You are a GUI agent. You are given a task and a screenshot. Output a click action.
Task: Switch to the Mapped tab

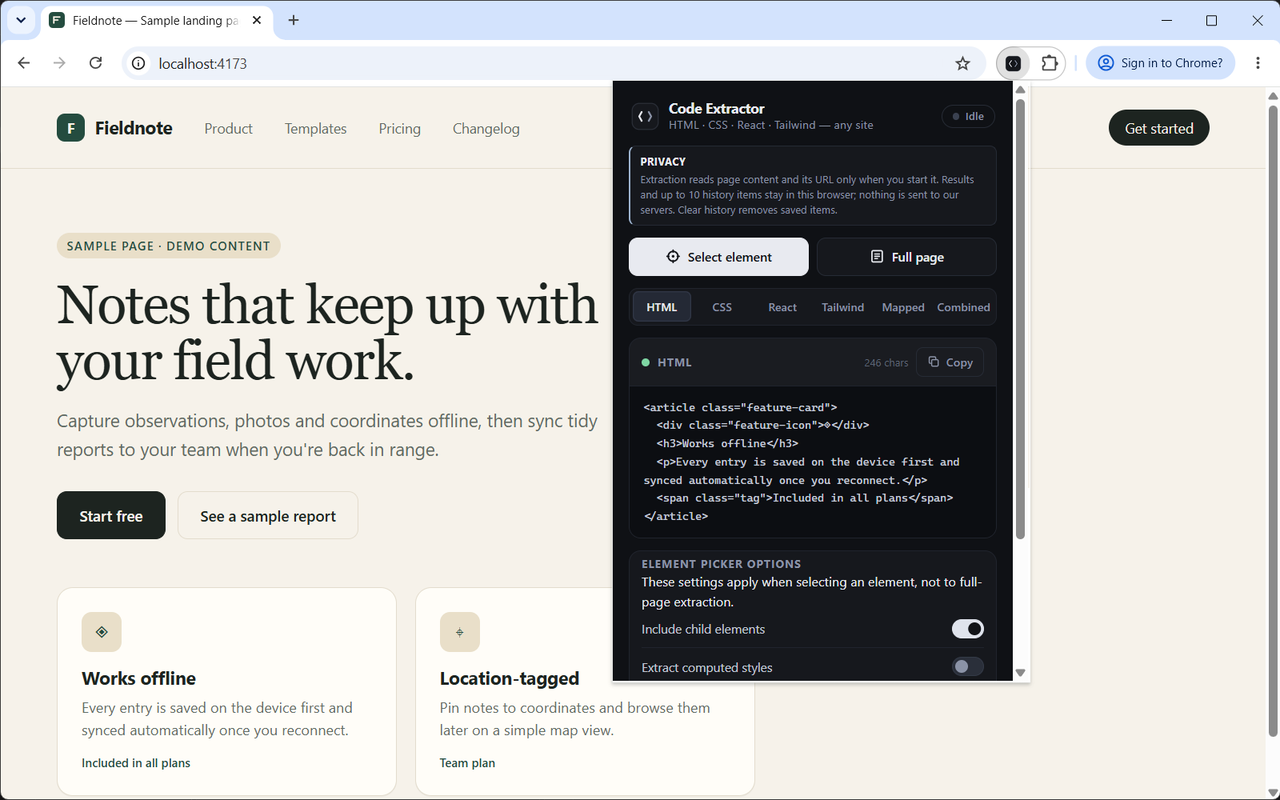[903, 307]
